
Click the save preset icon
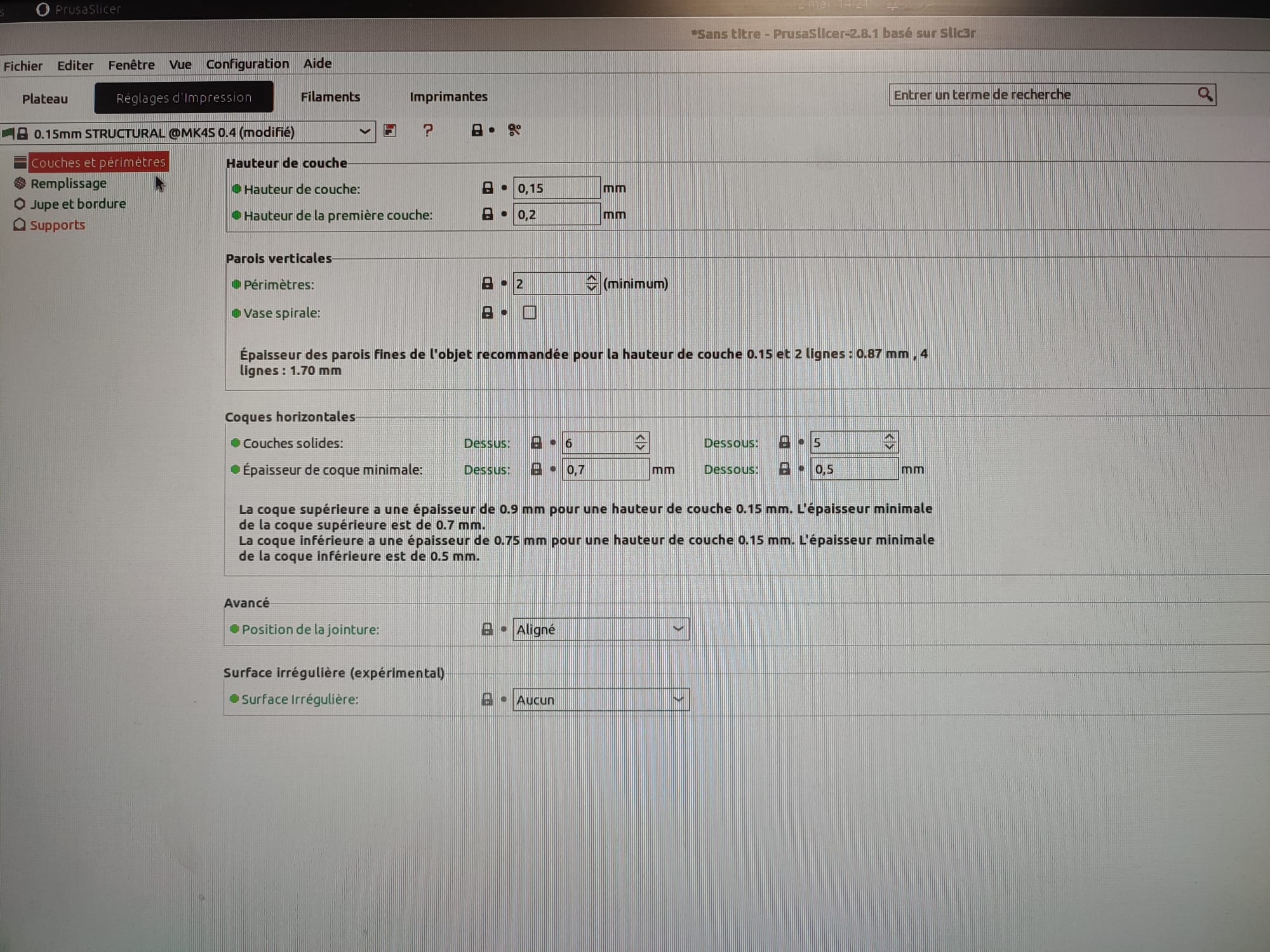pyautogui.click(x=390, y=131)
